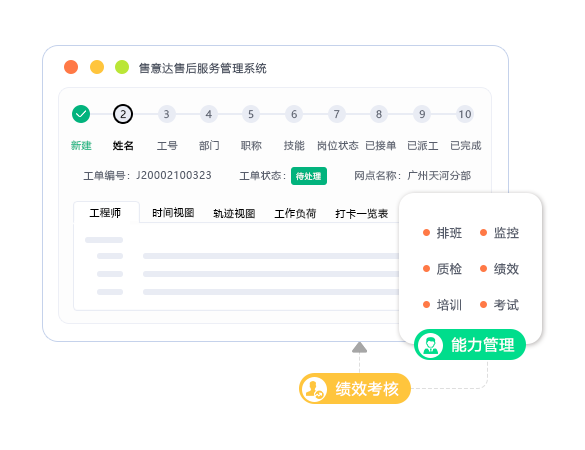Select step 2 circle for 姓名
This screenshot has height=450, width=585.
pyautogui.click(x=123, y=114)
